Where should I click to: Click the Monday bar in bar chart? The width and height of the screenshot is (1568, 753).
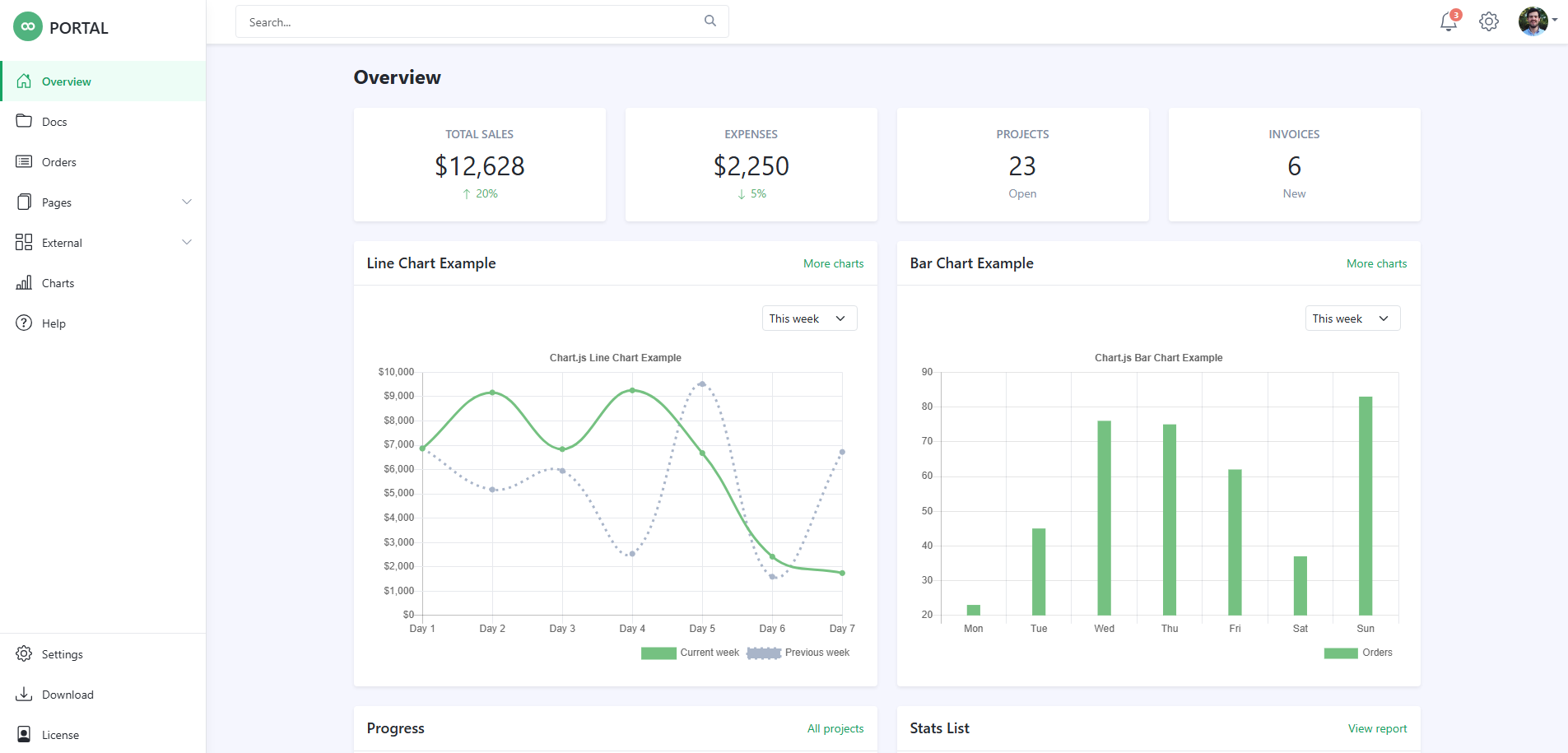tap(974, 610)
